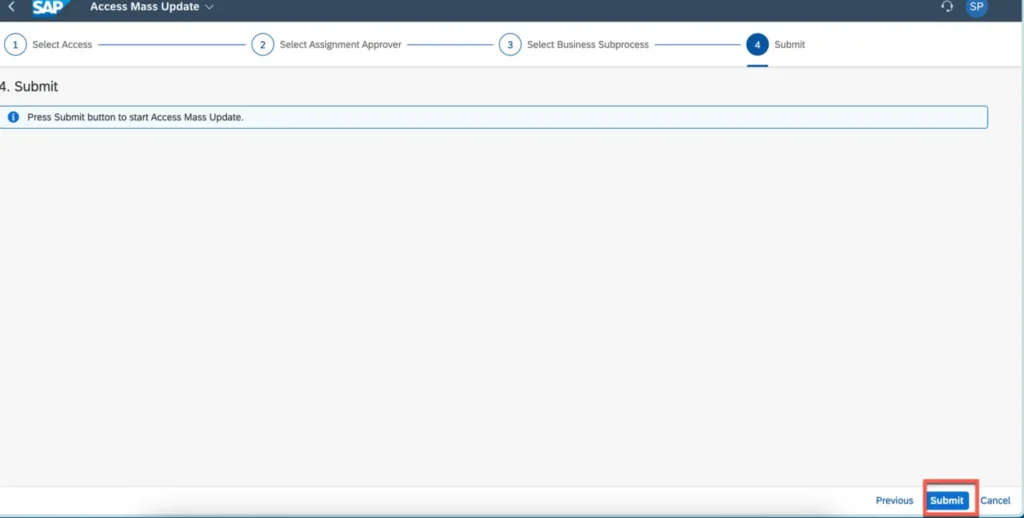This screenshot has width=1024, height=518.
Task: Go back using the Previous button
Action: (x=894, y=500)
